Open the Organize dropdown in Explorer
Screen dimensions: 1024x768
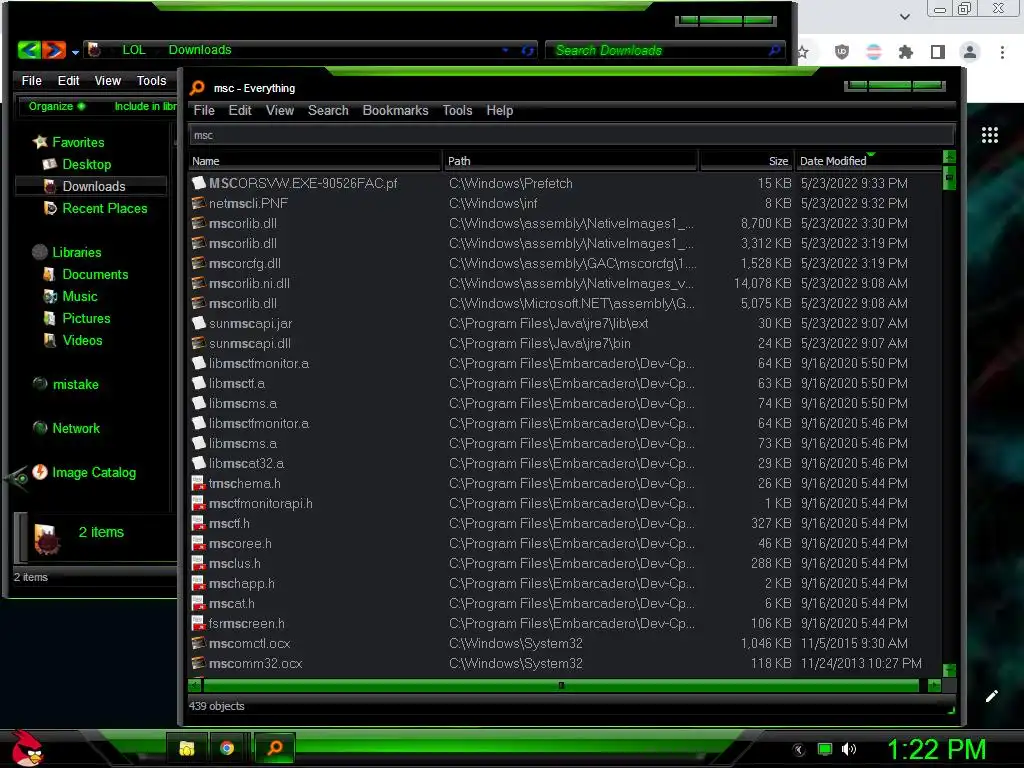tap(57, 106)
